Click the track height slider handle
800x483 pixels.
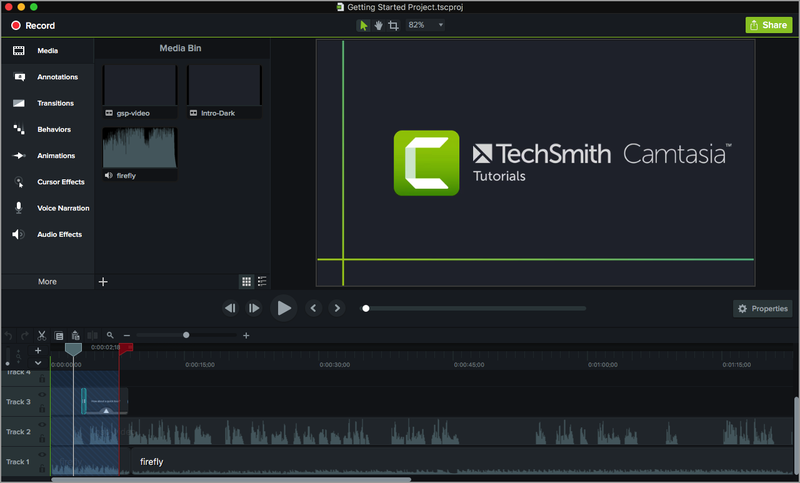[x=7, y=364]
